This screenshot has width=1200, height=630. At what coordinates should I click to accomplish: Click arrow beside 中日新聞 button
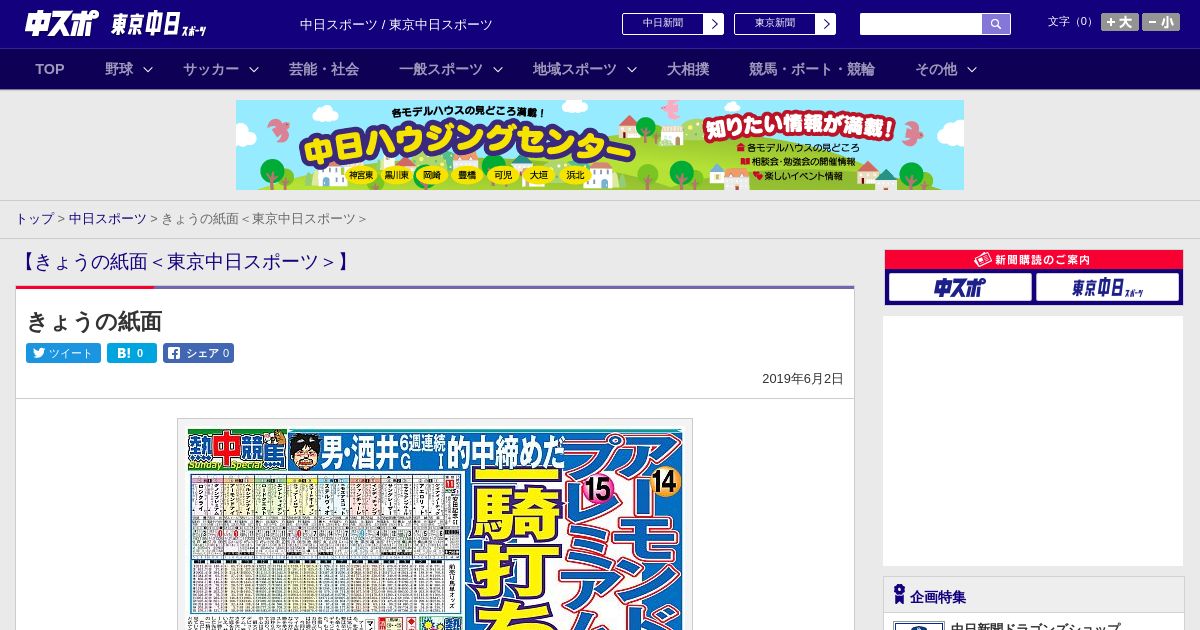click(714, 24)
